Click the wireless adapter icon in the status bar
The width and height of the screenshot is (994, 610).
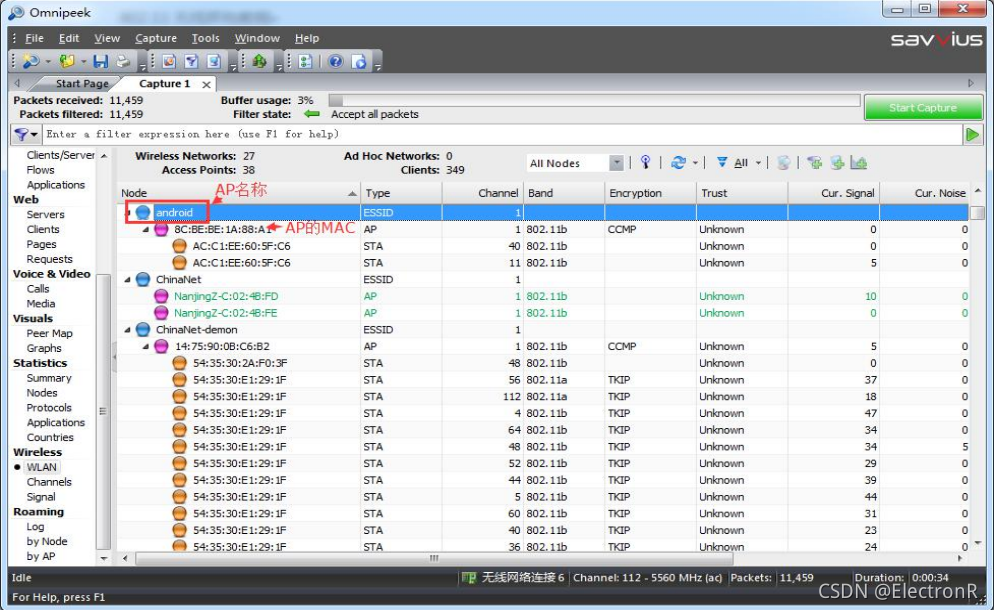(x=468, y=578)
